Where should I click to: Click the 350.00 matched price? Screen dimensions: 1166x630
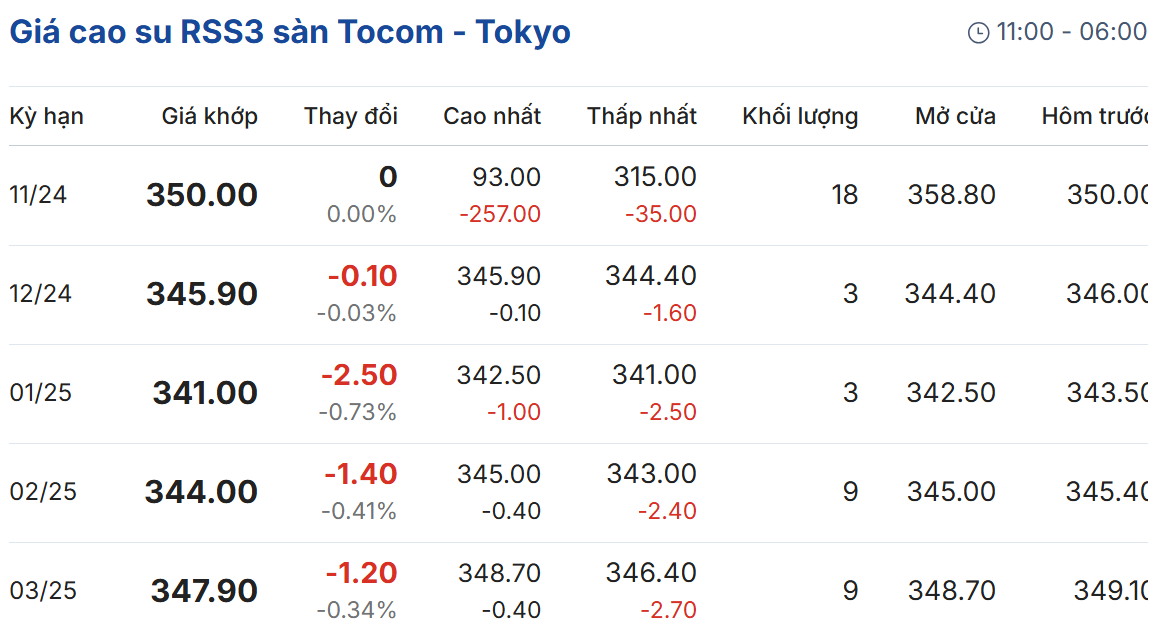(202, 195)
